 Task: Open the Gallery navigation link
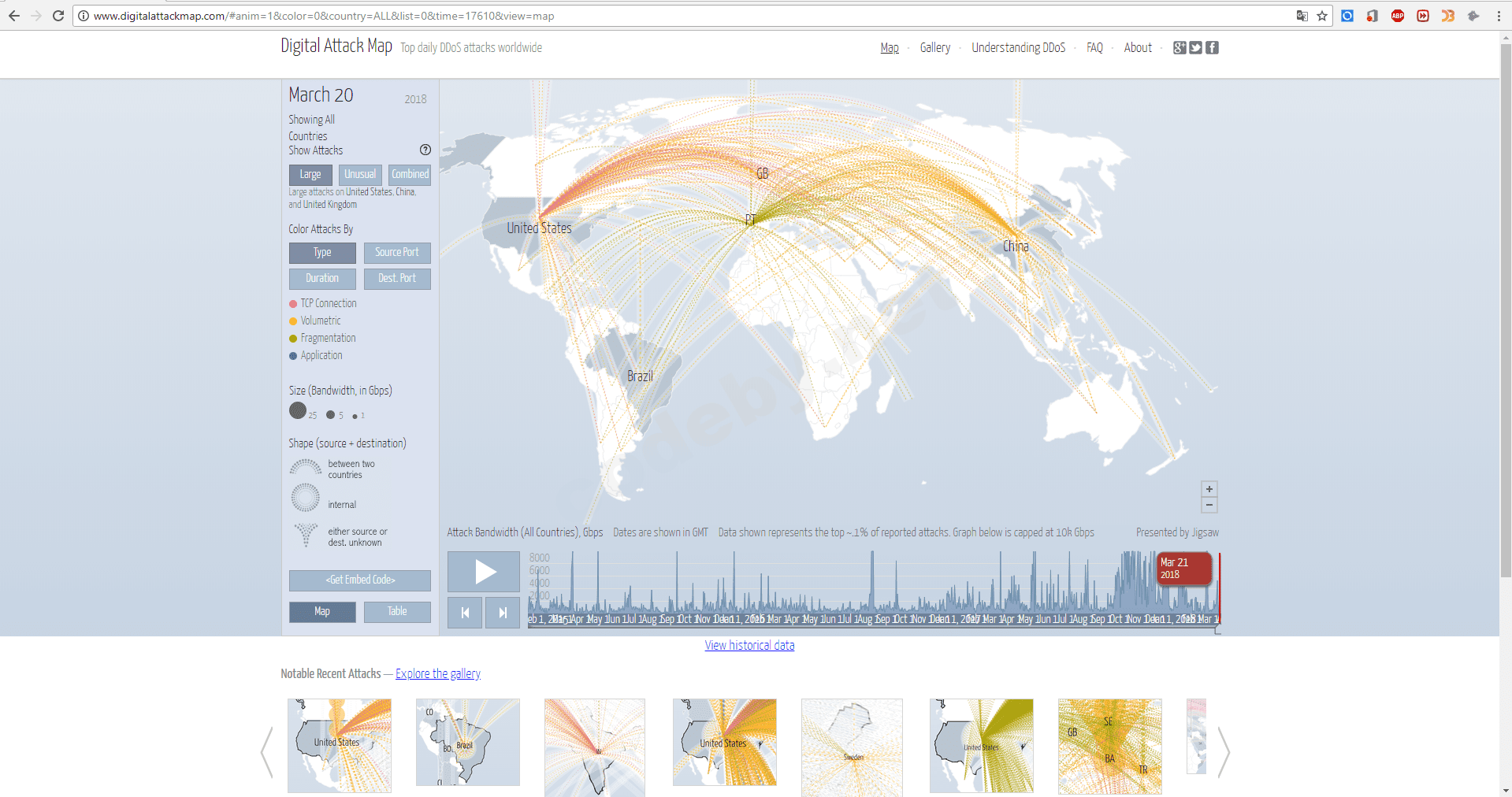[x=935, y=48]
